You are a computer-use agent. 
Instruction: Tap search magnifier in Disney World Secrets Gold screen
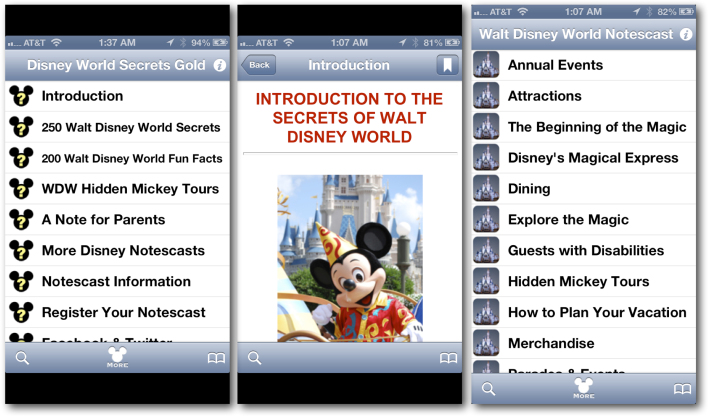click(x=22, y=358)
